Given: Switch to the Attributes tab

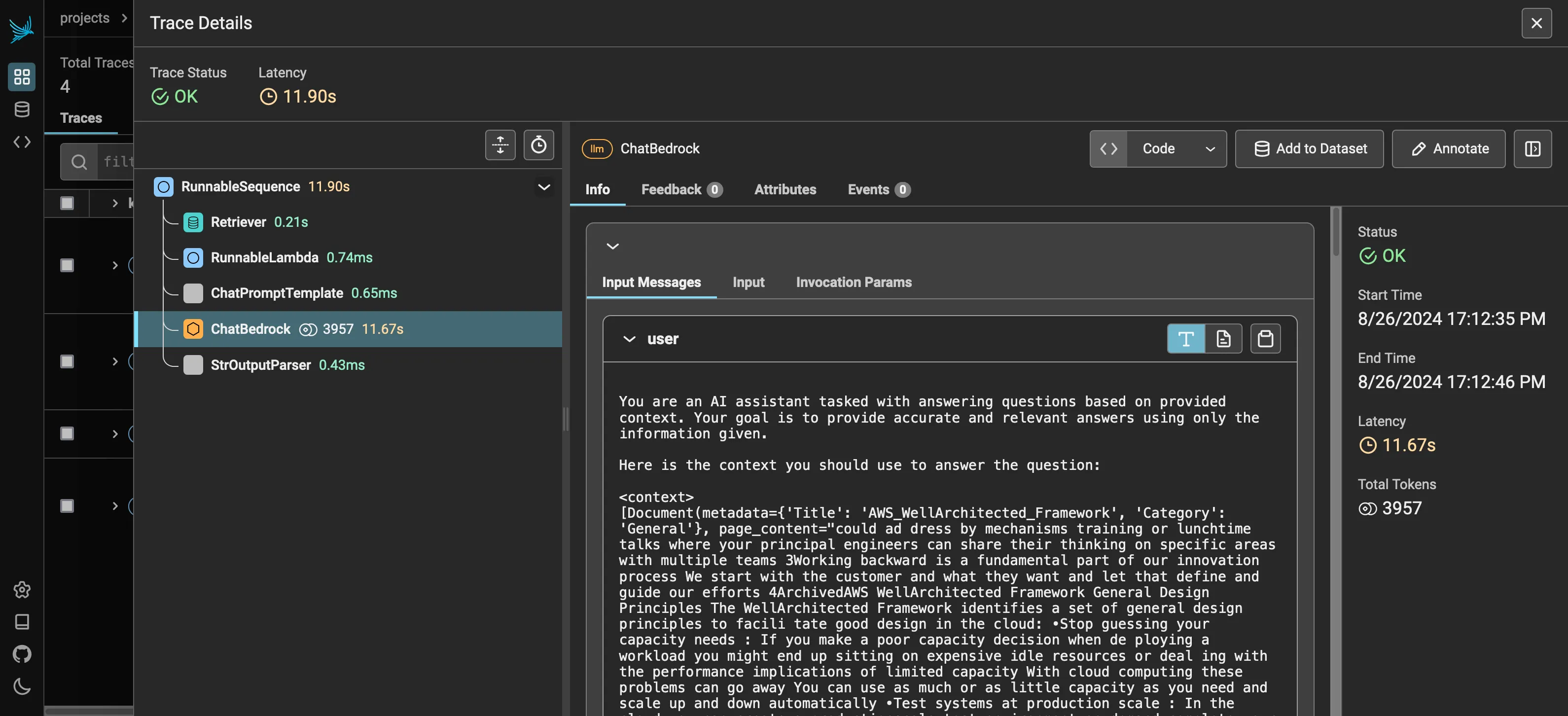Looking at the screenshot, I should 784,189.
